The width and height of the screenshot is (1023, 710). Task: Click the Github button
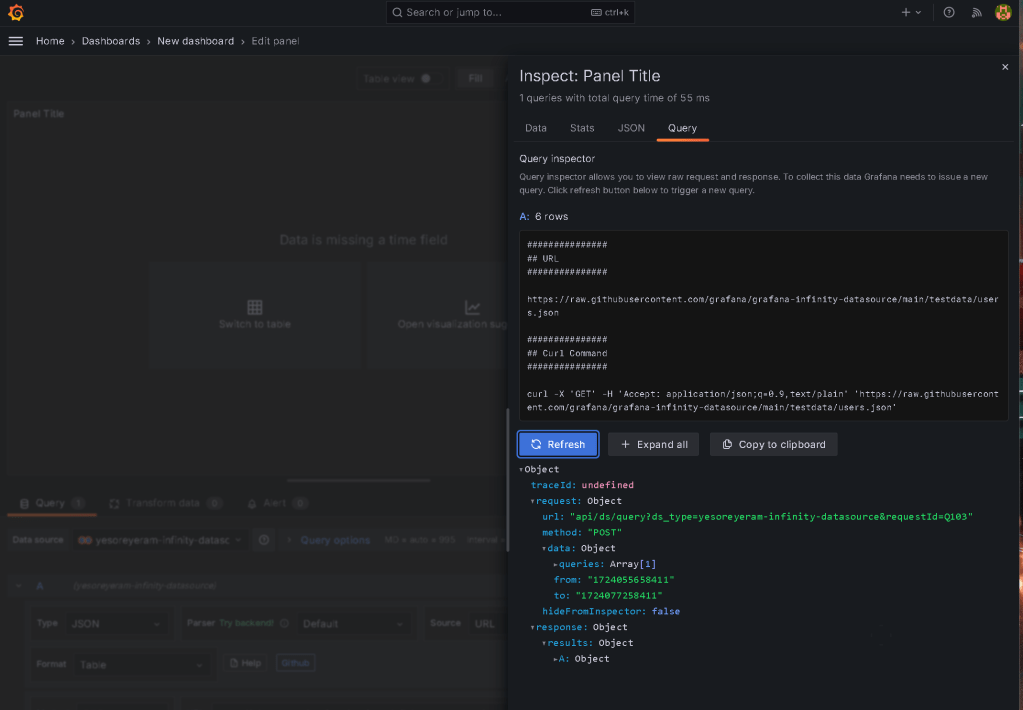(x=295, y=663)
